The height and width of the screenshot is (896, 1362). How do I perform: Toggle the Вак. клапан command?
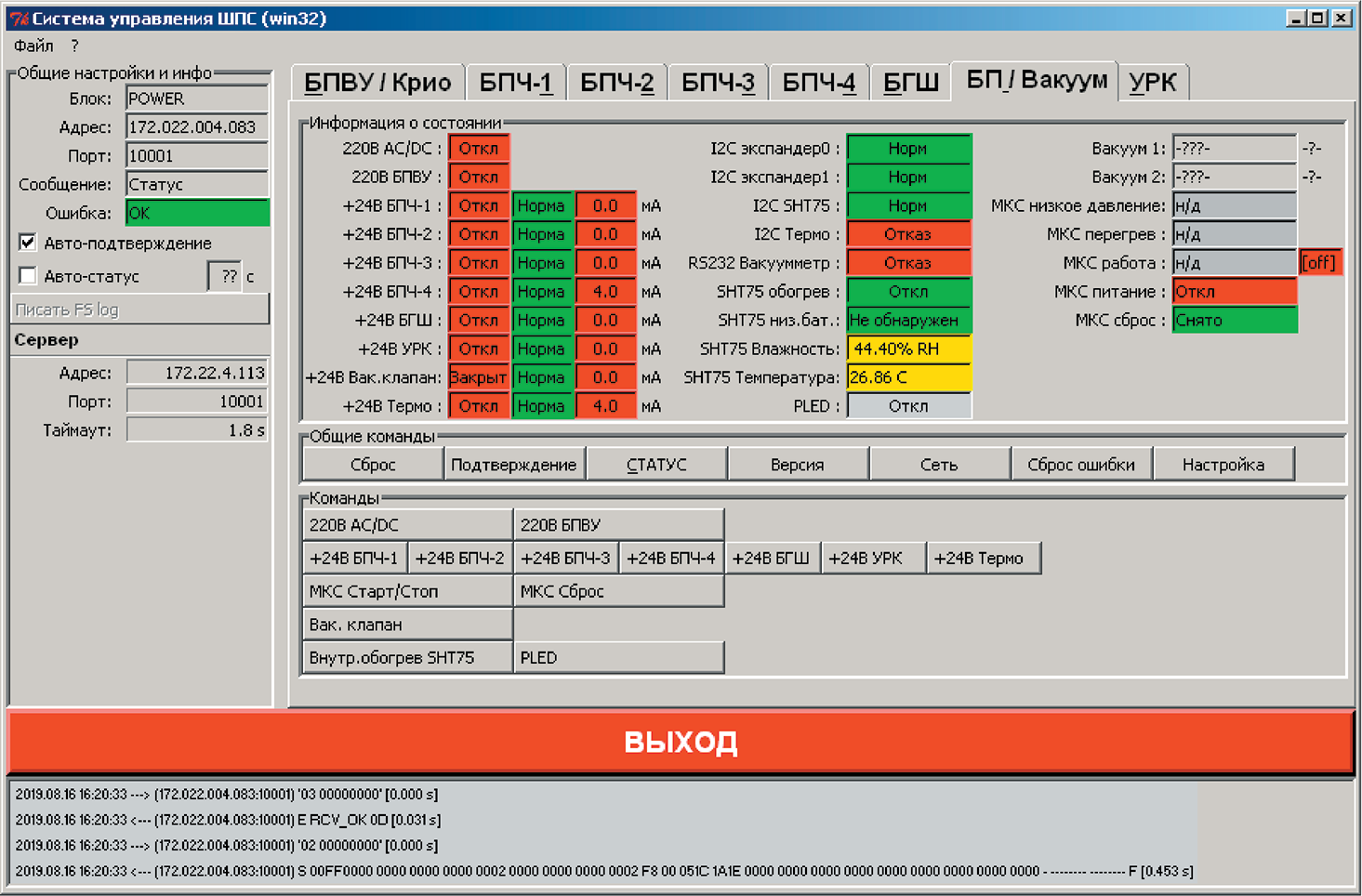[x=407, y=625]
